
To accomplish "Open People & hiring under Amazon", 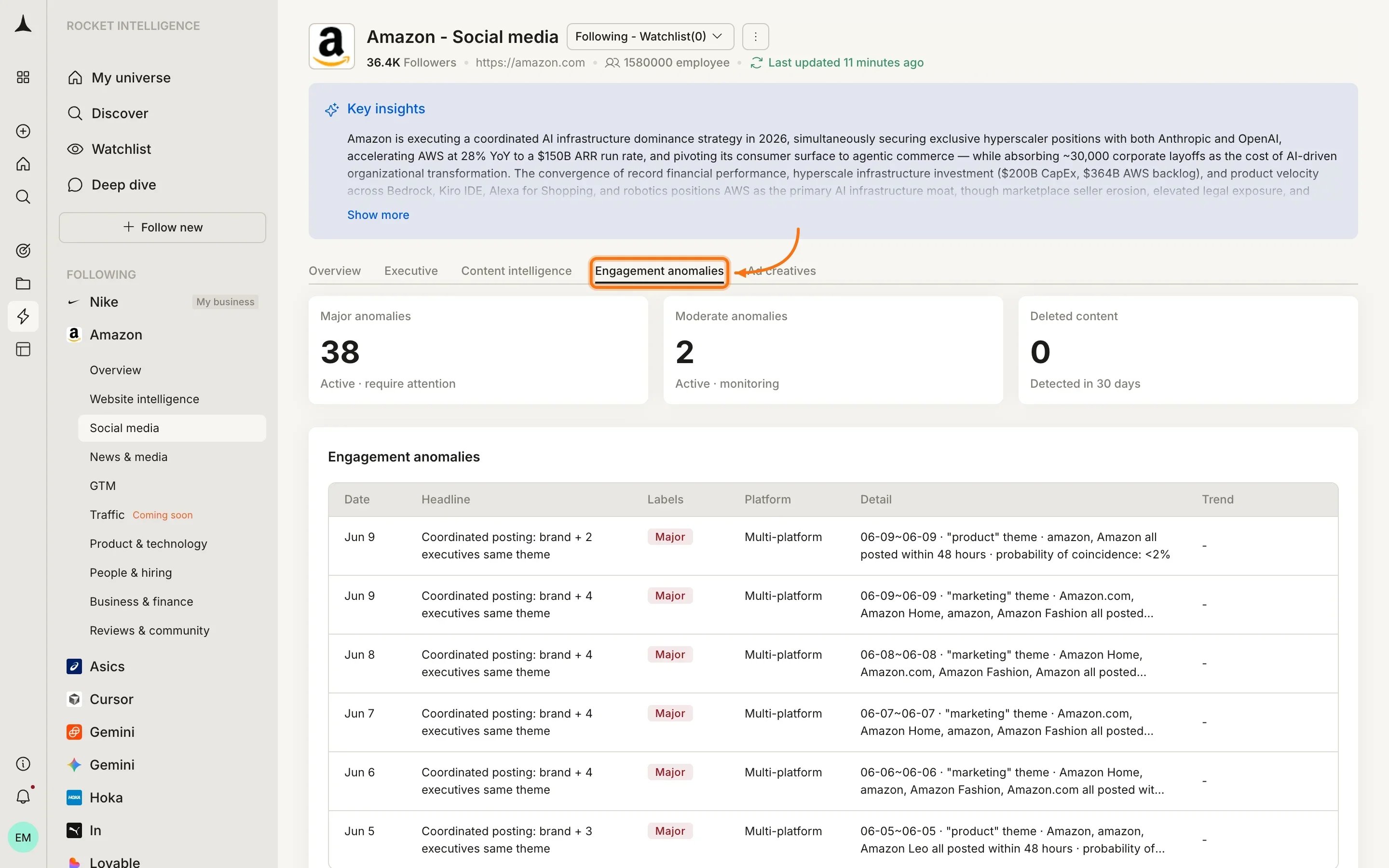I will click(131, 572).
